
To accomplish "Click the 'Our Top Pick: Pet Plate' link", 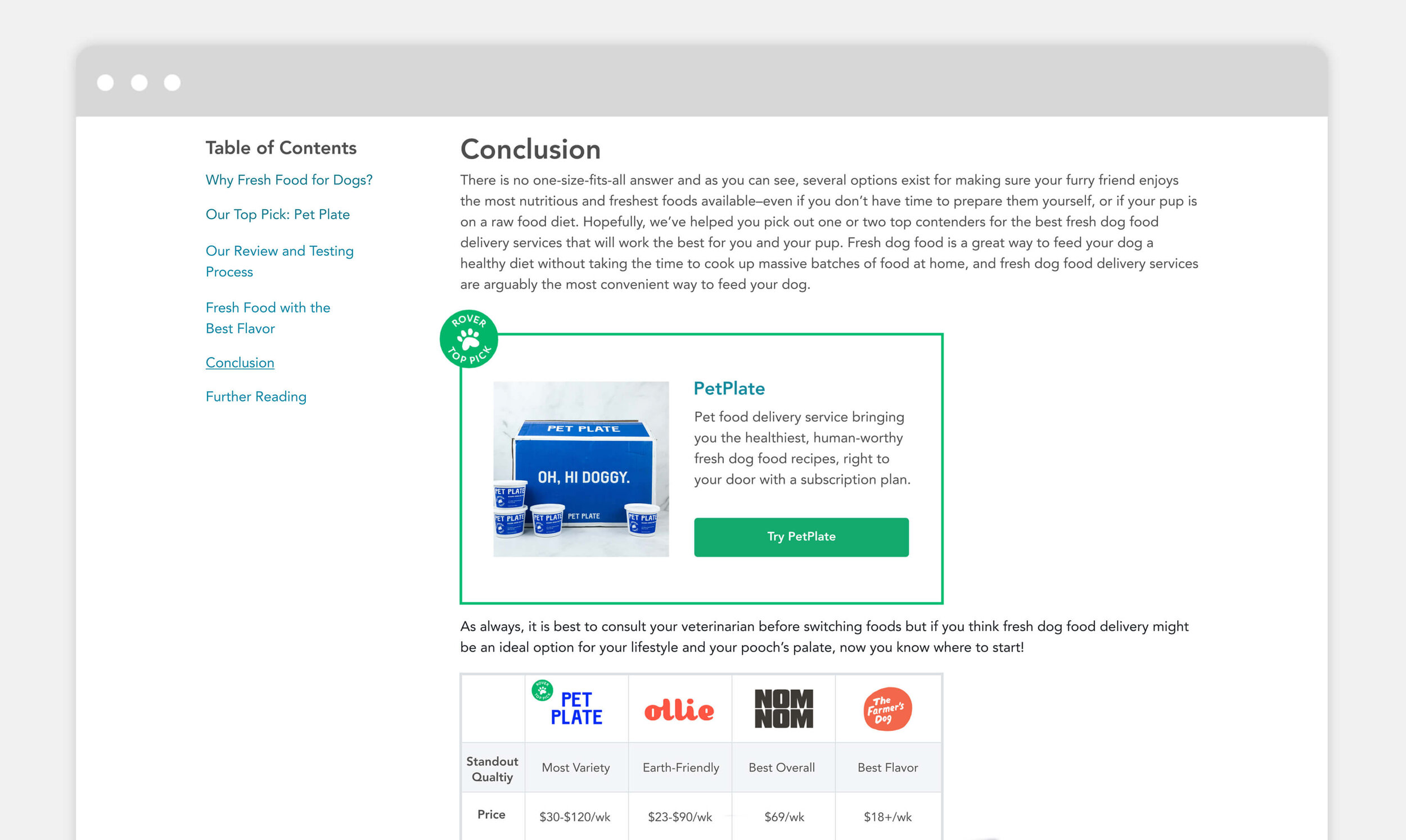I will tap(278, 215).
